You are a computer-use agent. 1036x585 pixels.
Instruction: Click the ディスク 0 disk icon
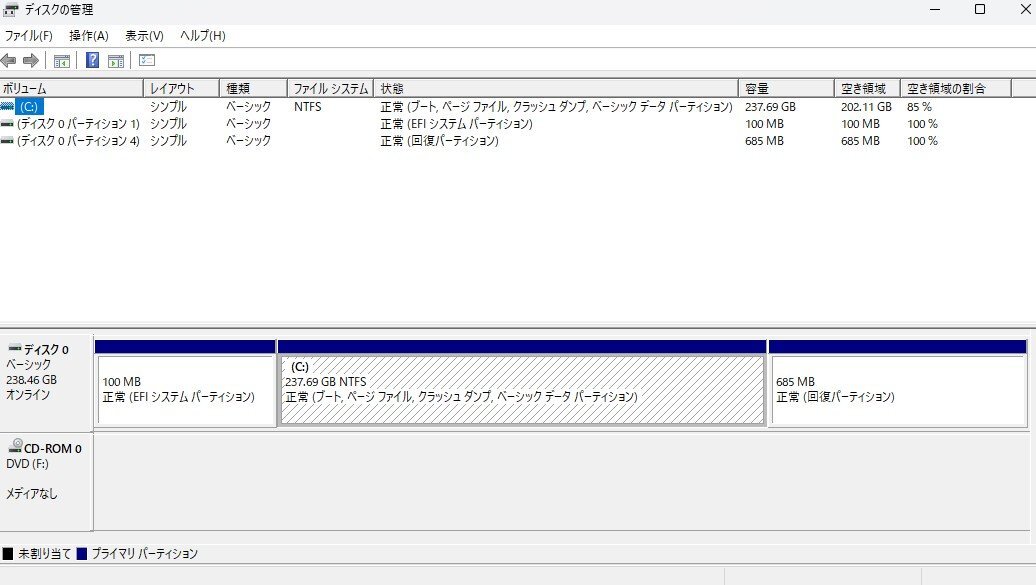tap(15, 348)
